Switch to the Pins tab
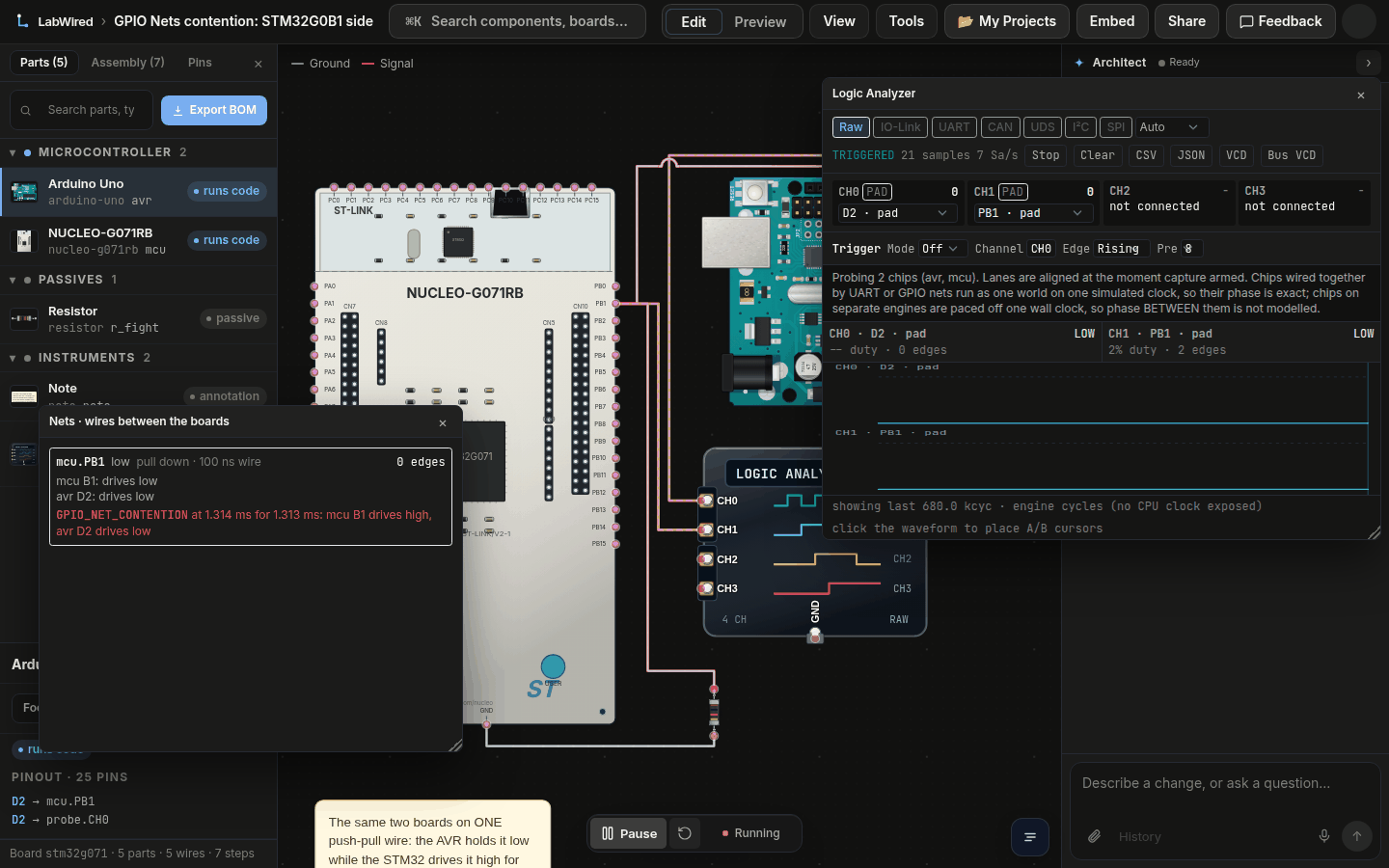Image resolution: width=1389 pixels, height=868 pixels. click(200, 63)
